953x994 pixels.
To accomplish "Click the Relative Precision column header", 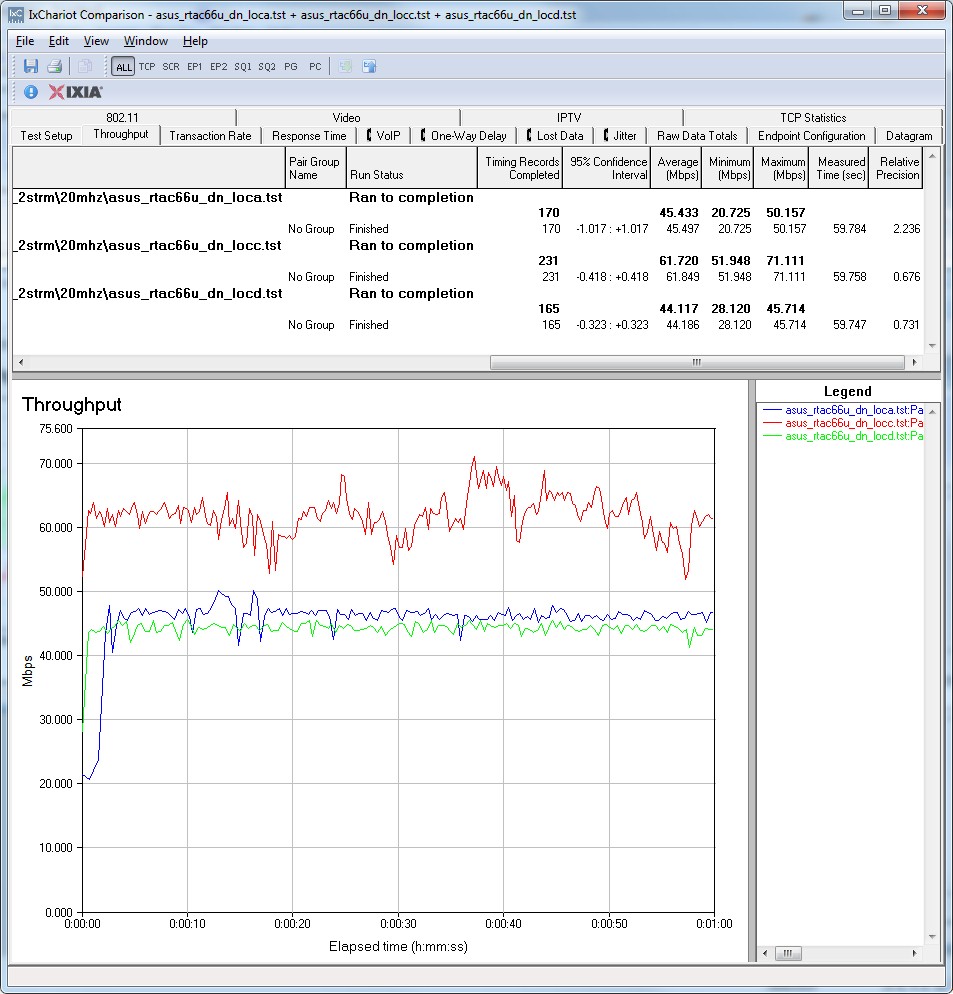I will (897, 168).
